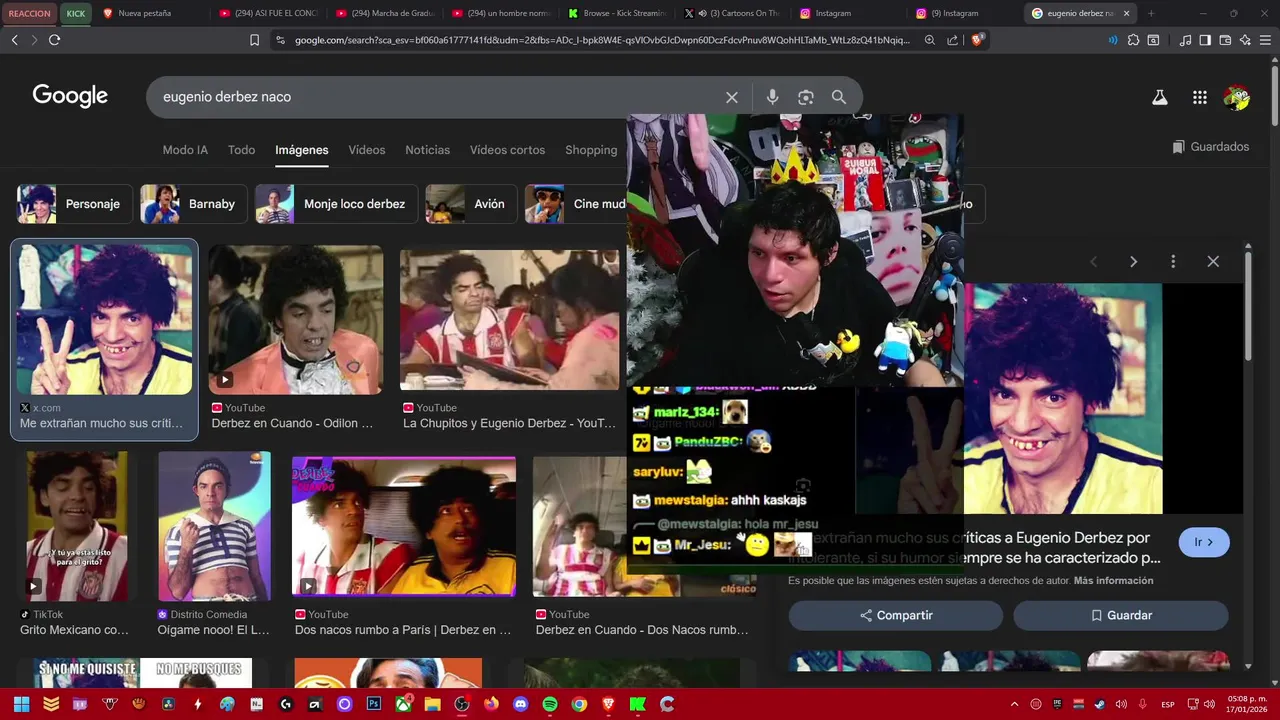Click the Ir button in preview
This screenshot has height=720, width=1280.
[1204, 542]
